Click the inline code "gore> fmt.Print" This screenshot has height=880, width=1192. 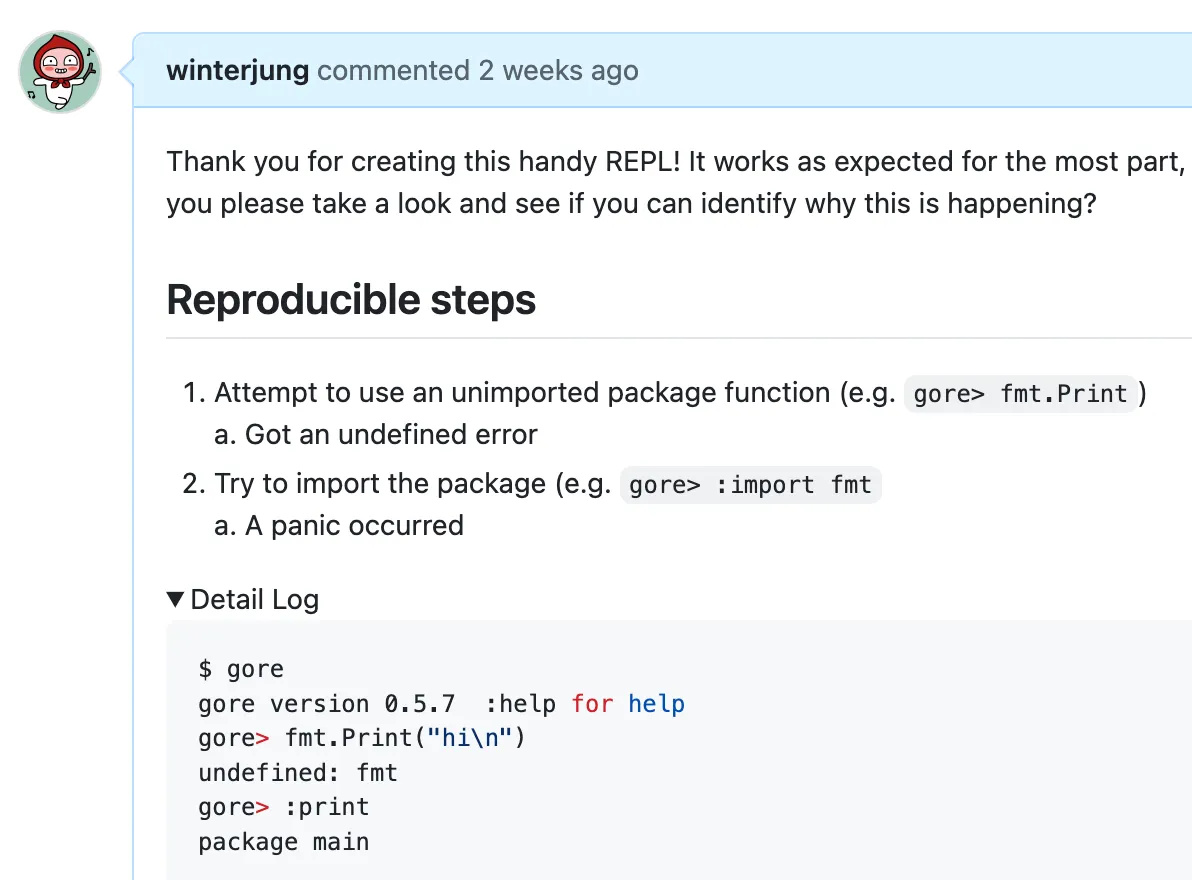[x=1020, y=394]
